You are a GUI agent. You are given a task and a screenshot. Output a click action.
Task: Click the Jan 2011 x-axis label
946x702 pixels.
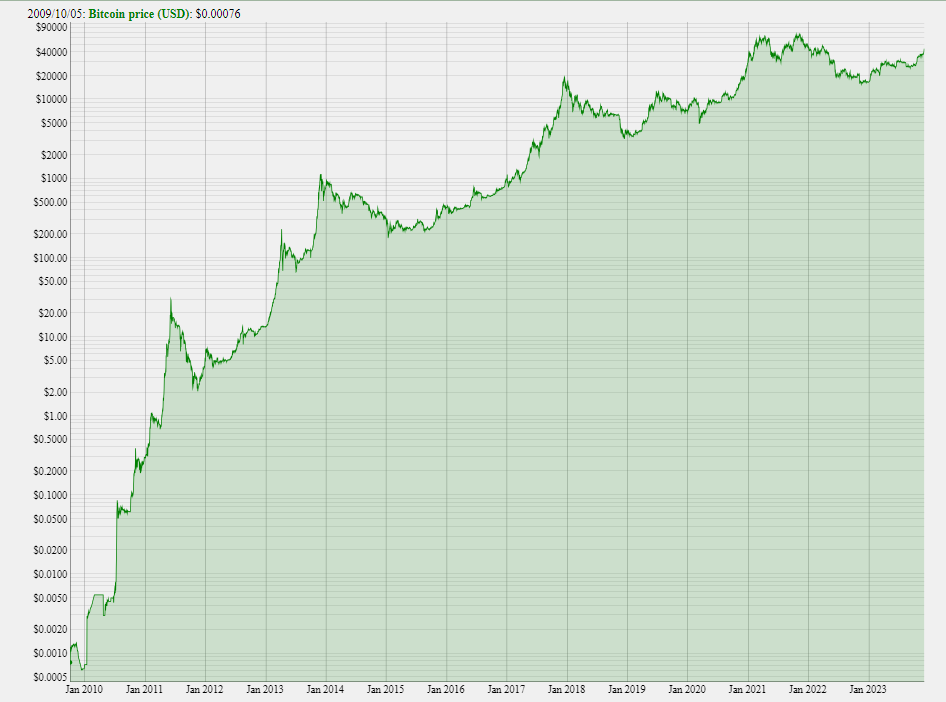point(144,689)
